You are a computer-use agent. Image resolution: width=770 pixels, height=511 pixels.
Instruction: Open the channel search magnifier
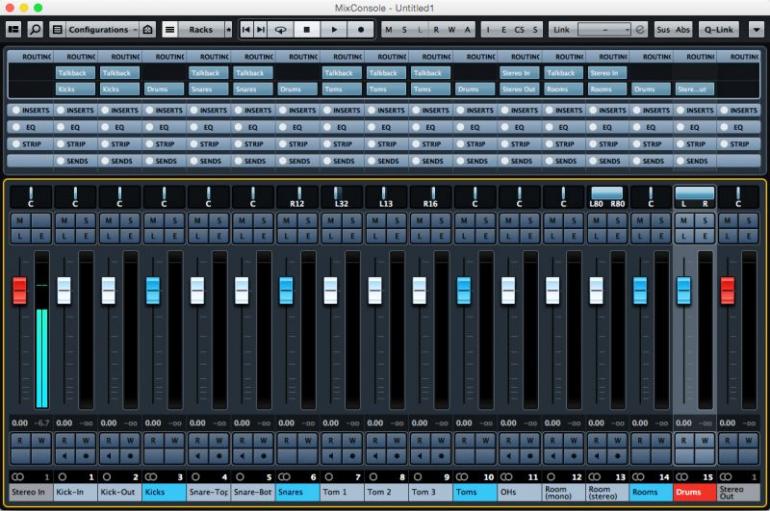(x=35, y=29)
